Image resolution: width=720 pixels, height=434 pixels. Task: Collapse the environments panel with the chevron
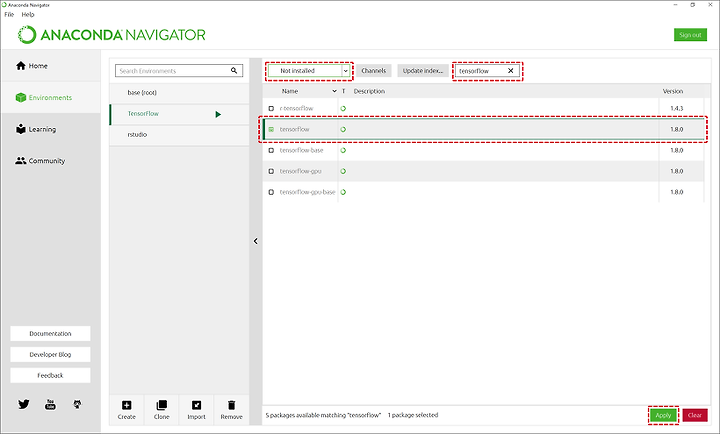(255, 241)
